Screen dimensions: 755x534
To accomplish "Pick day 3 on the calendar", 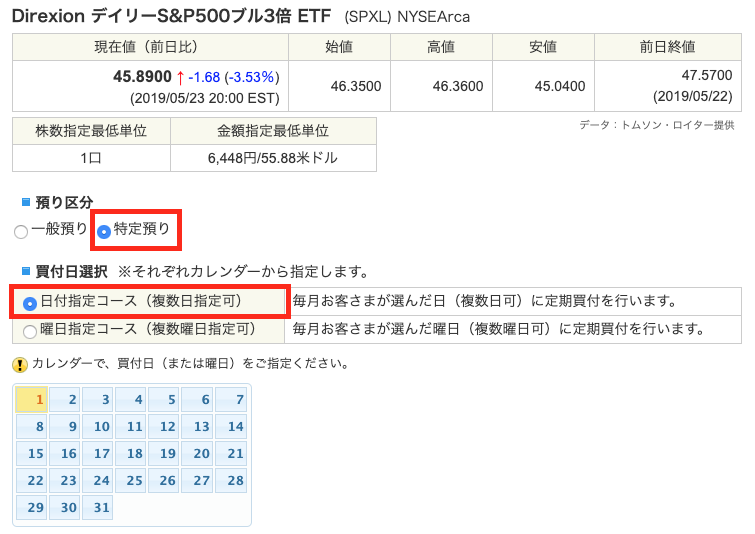I will coord(98,400).
